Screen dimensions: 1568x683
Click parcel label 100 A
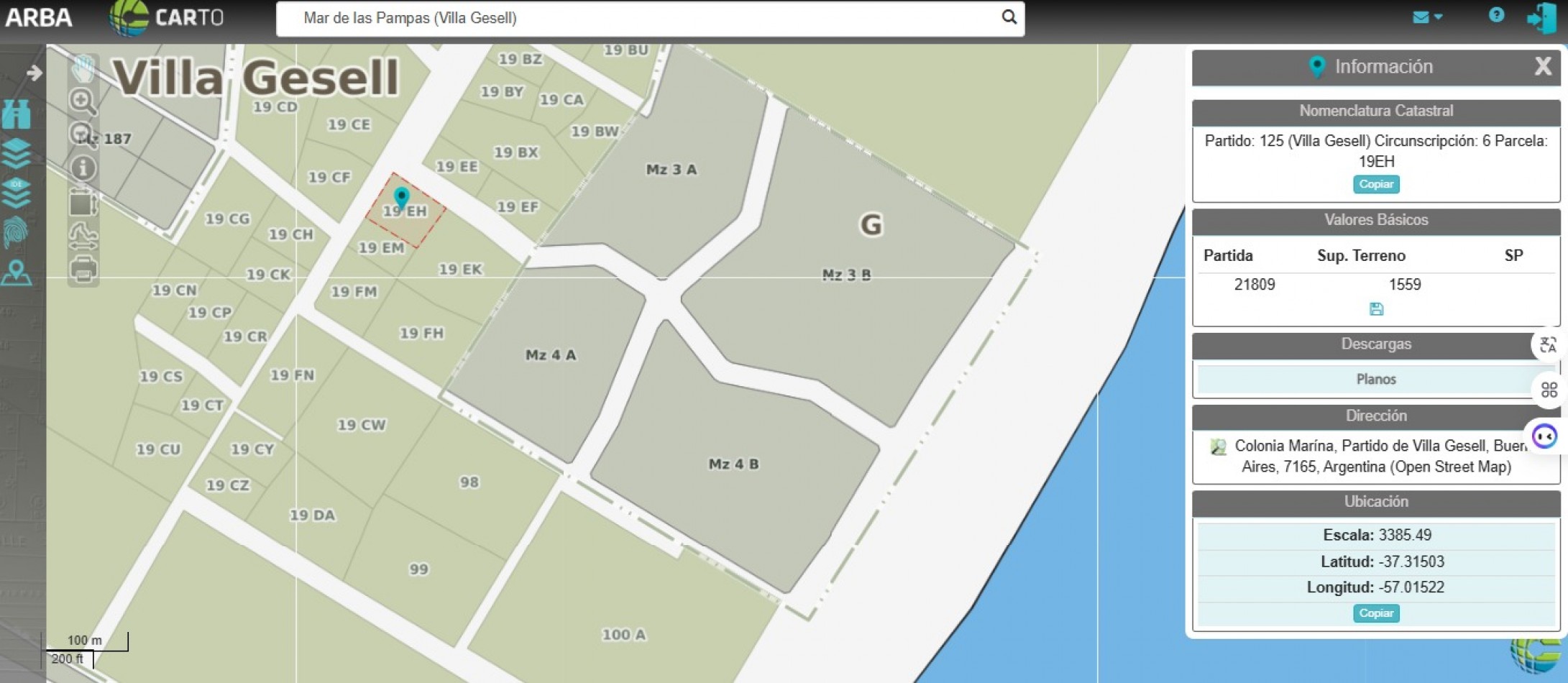[x=624, y=635]
